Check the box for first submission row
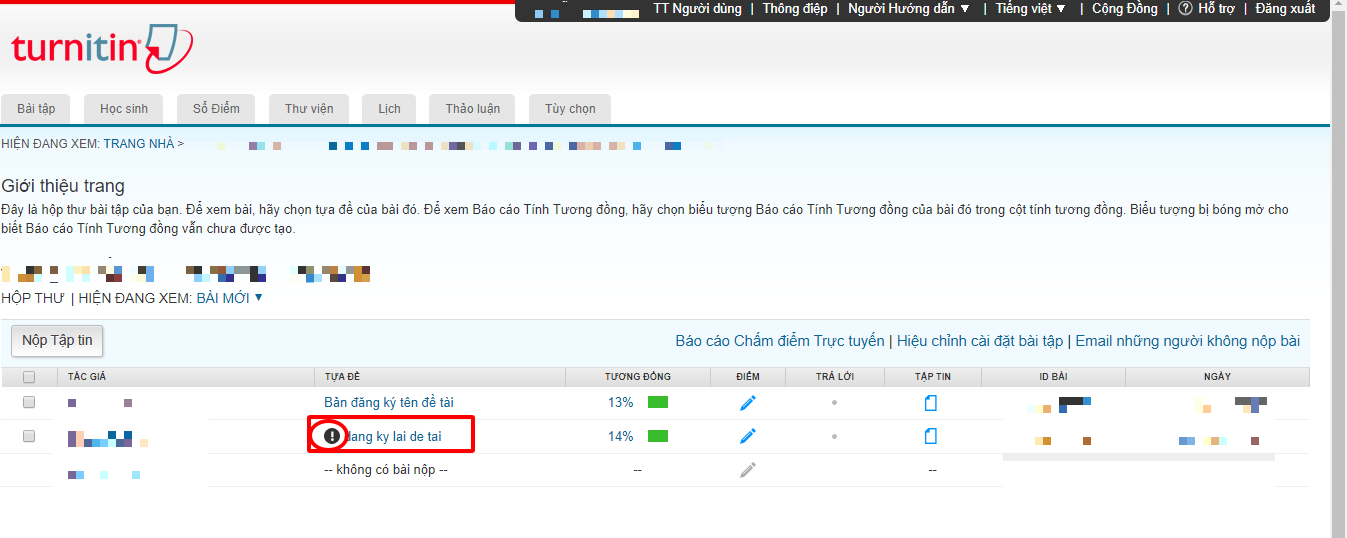The width and height of the screenshot is (1347, 538). click(x=29, y=402)
